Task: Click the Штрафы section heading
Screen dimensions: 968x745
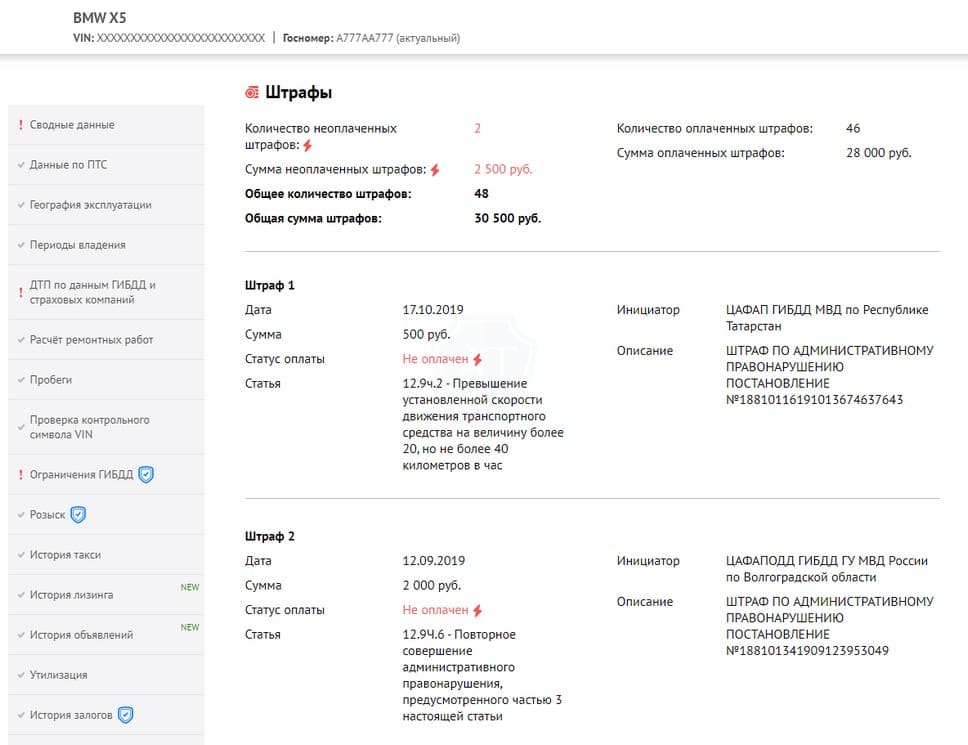Action: click(x=299, y=93)
